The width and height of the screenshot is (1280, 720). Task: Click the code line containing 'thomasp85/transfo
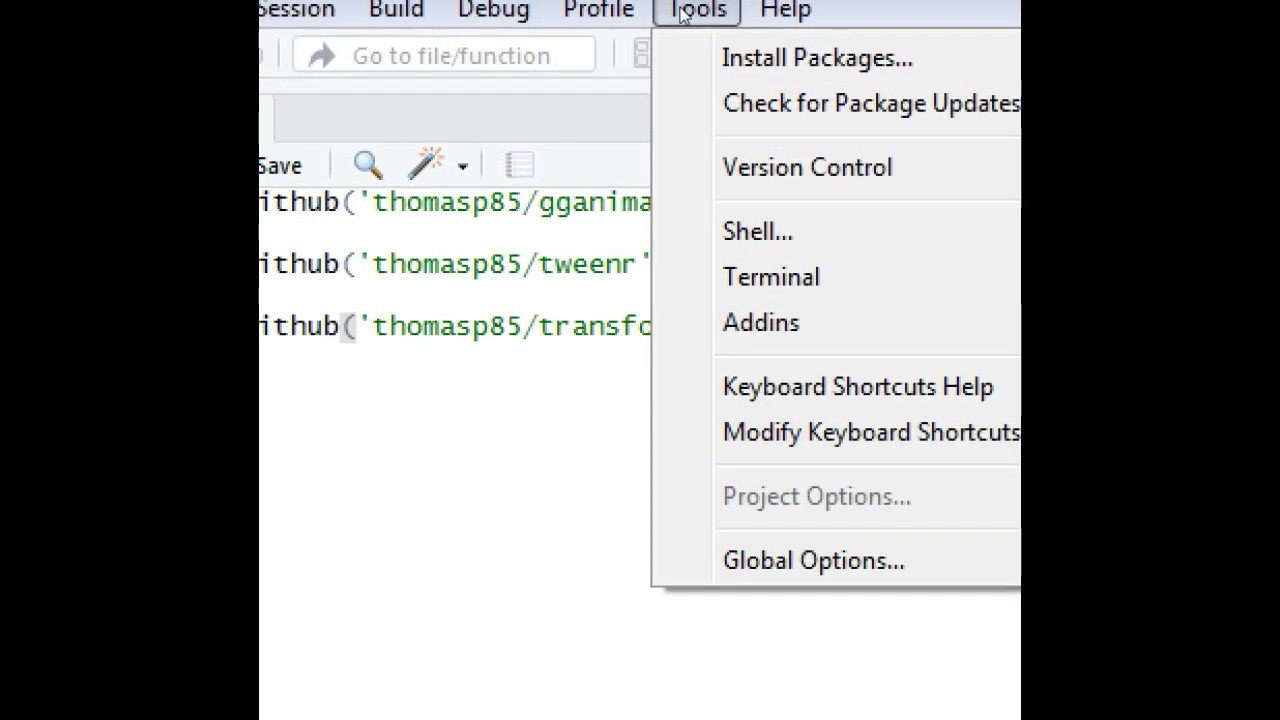pyautogui.click(x=455, y=326)
